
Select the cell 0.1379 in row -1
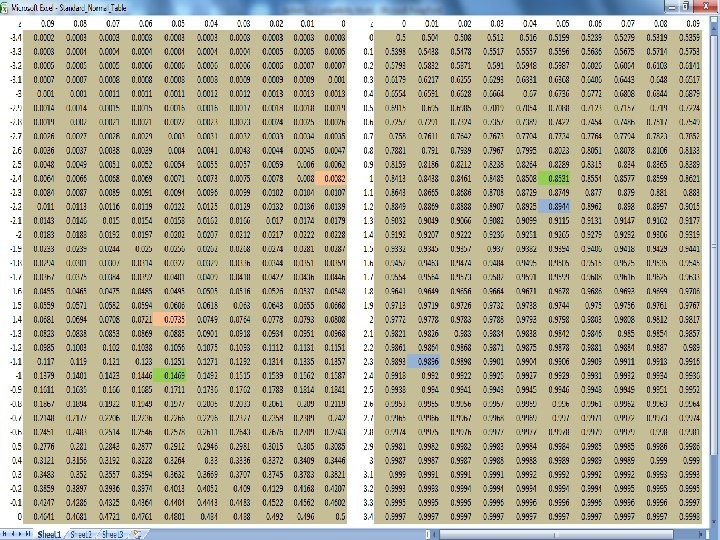click(x=44, y=376)
